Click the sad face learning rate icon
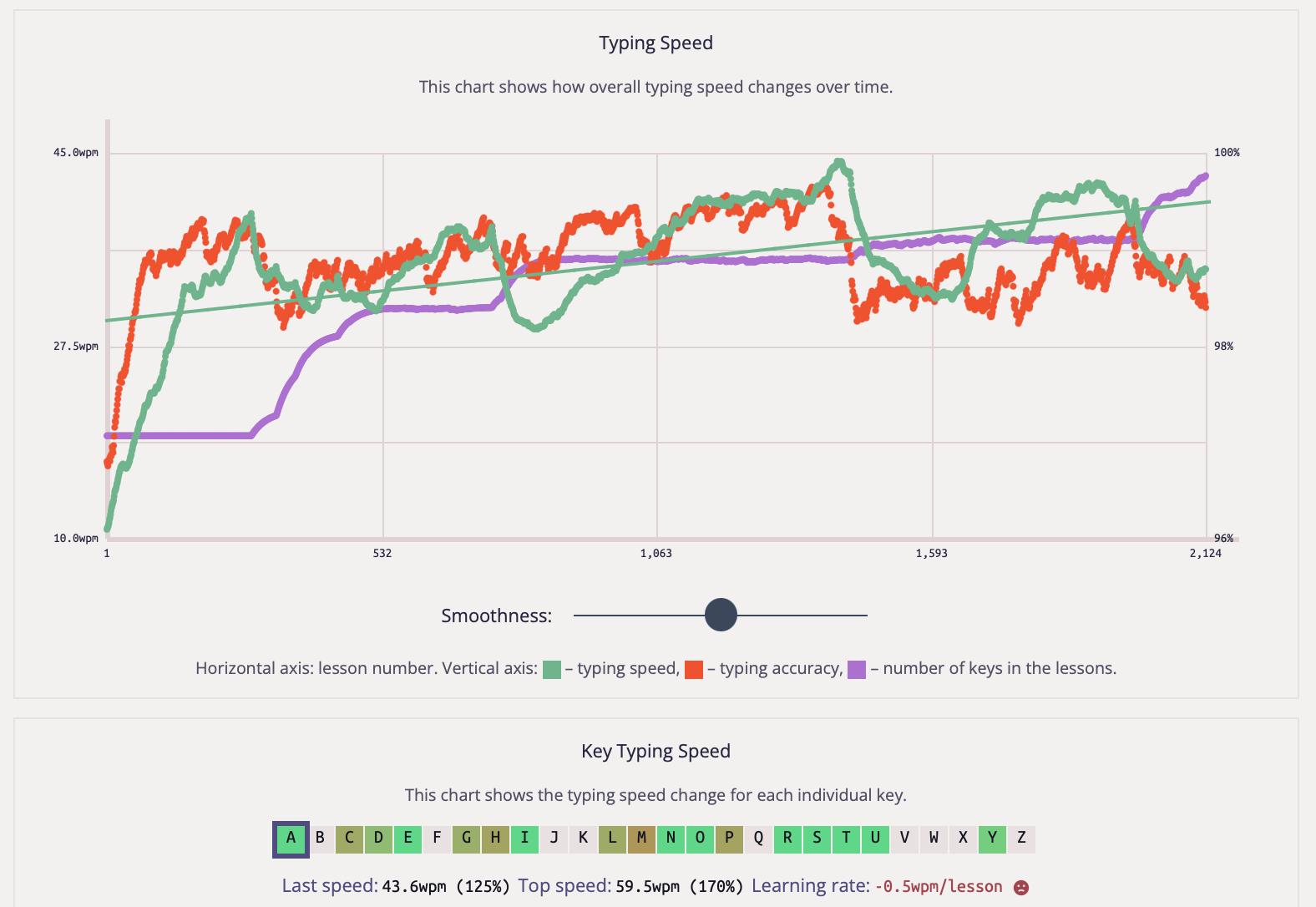The width and height of the screenshot is (1316, 907). pyautogui.click(x=1020, y=888)
